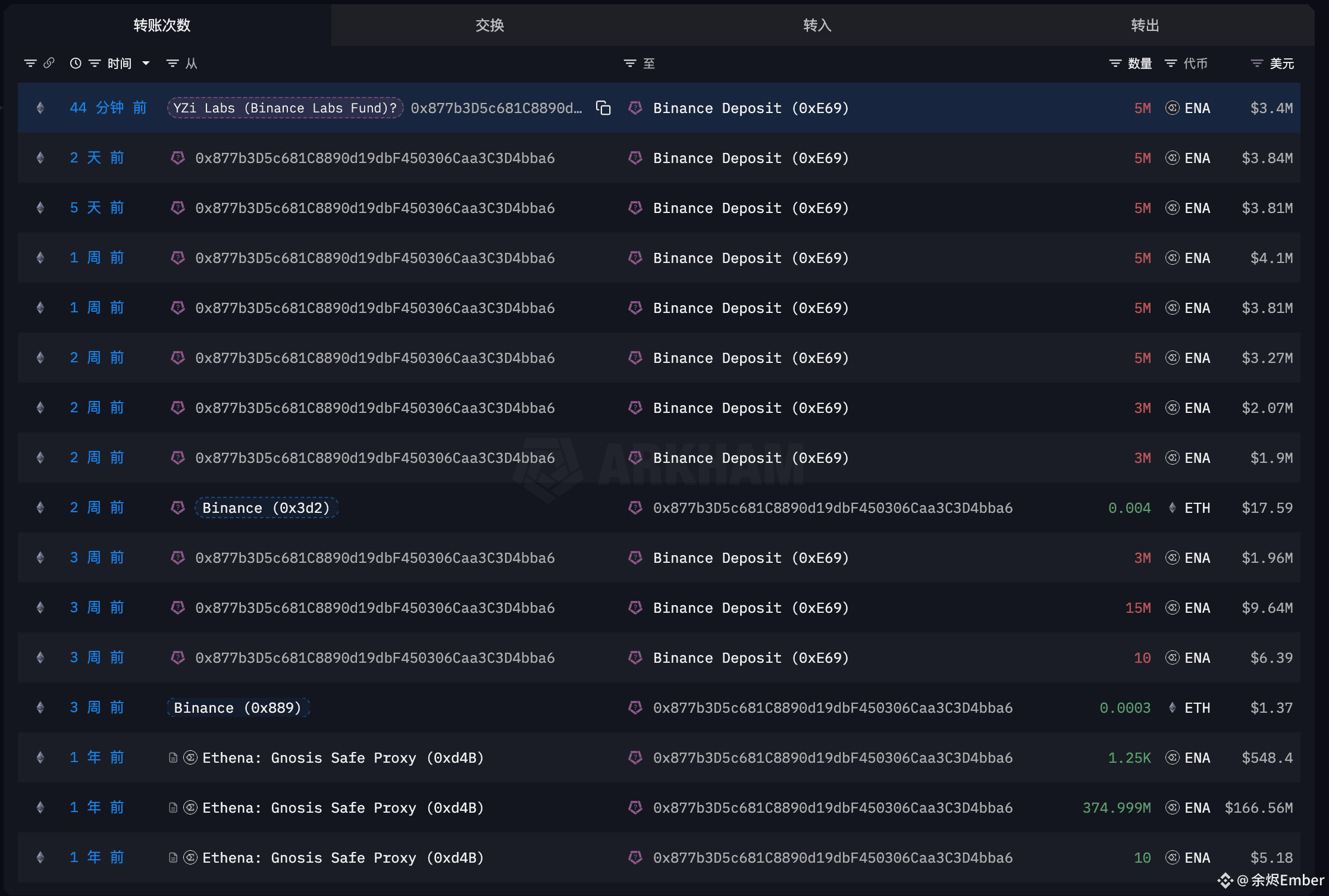This screenshot has height=896, width=1329.
Task: Click the YZi Labs (Binance Labs Fund)? tag
Action: [285, 108]
